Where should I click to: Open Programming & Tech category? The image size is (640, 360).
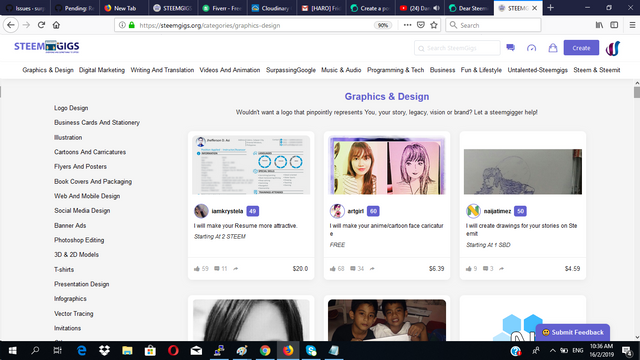pos(395,70)
